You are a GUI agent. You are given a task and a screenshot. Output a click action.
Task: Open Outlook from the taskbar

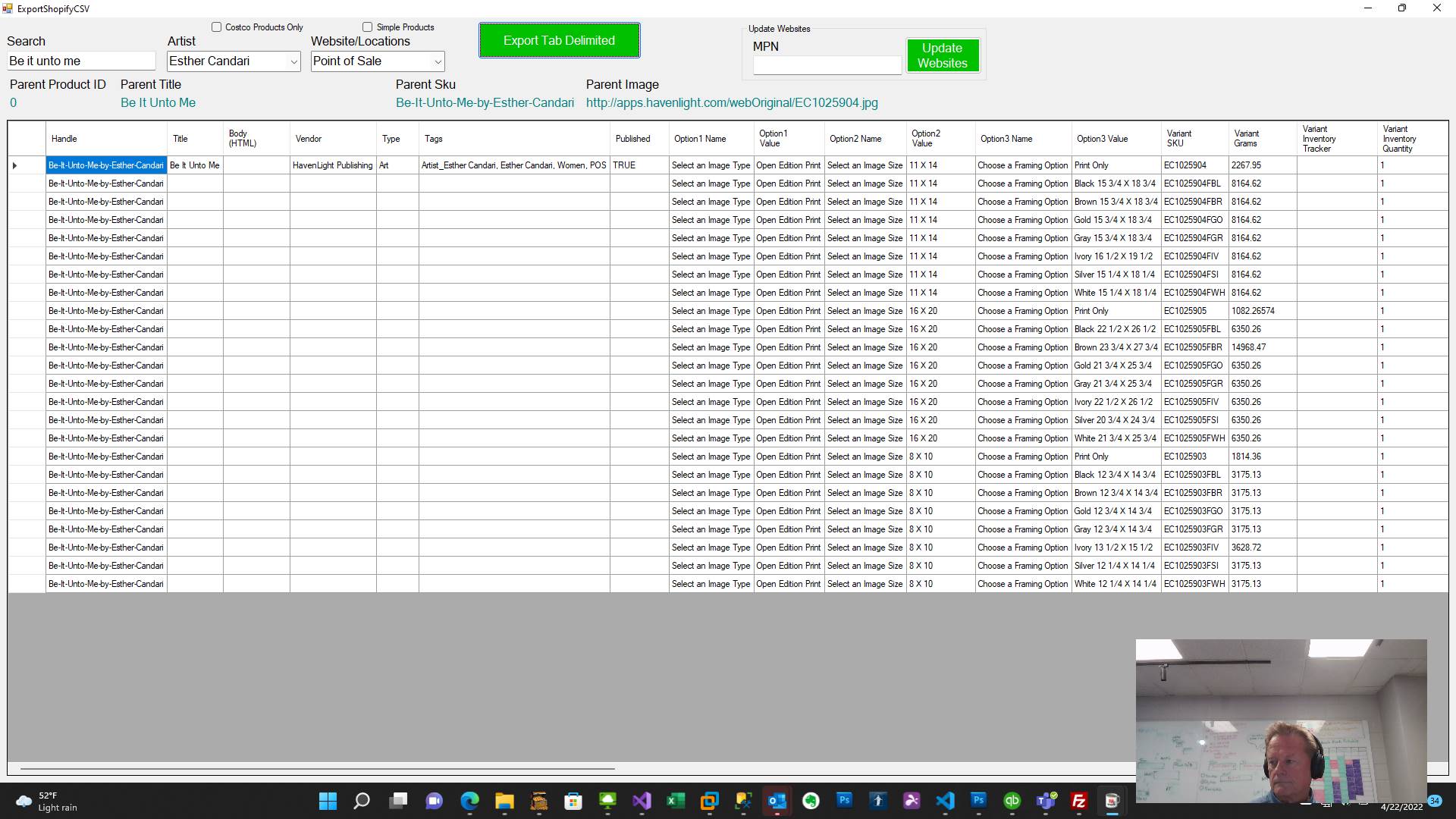pos(777,801)
